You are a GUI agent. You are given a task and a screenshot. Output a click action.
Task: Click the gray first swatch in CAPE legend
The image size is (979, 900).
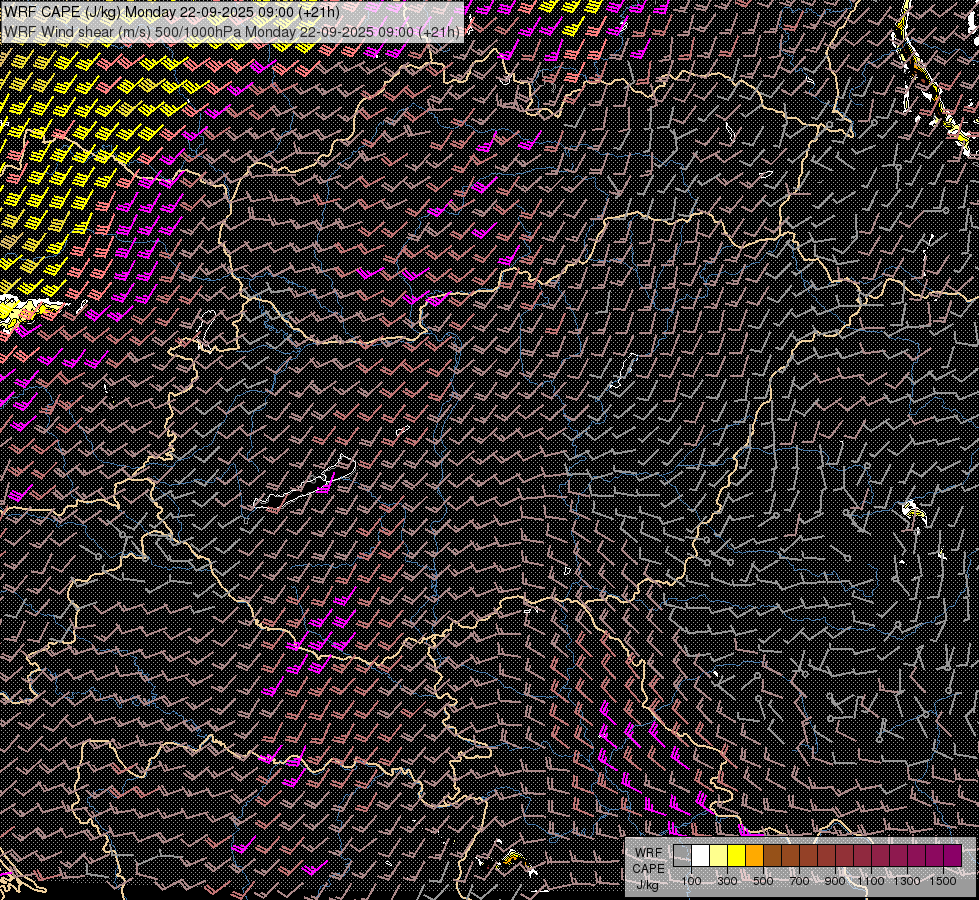683,855
